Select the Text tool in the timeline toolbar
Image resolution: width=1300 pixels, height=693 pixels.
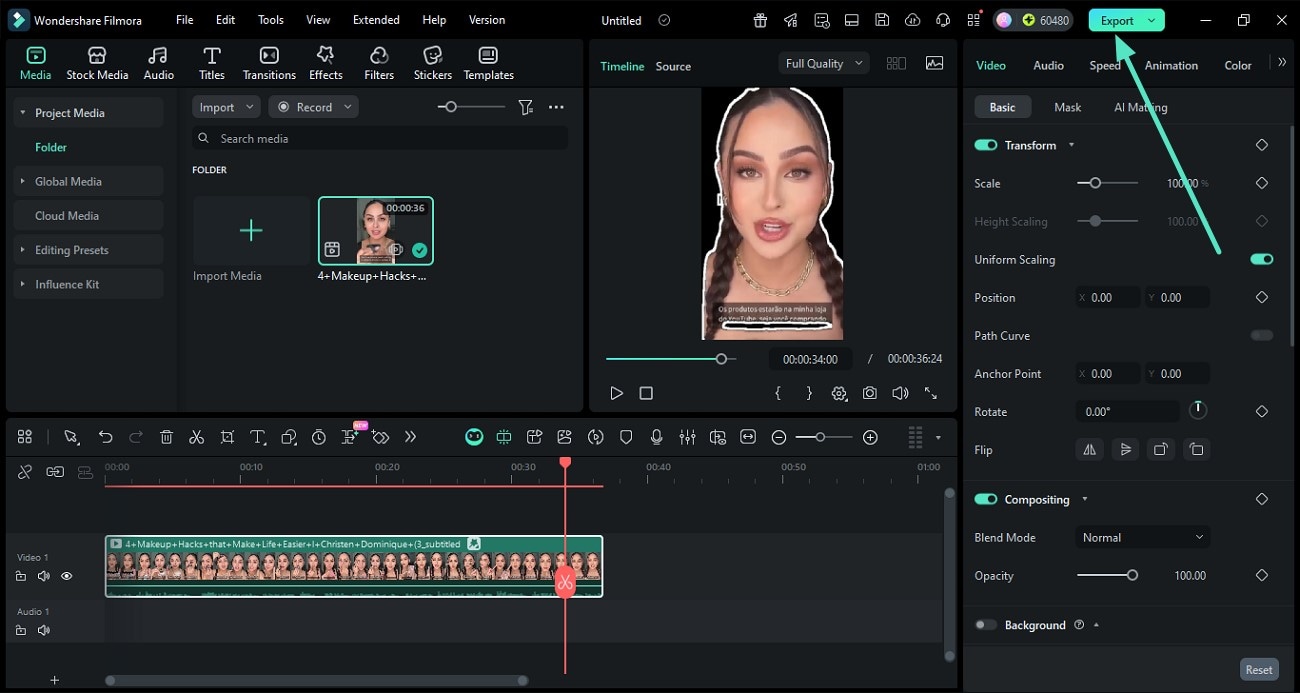257,437
